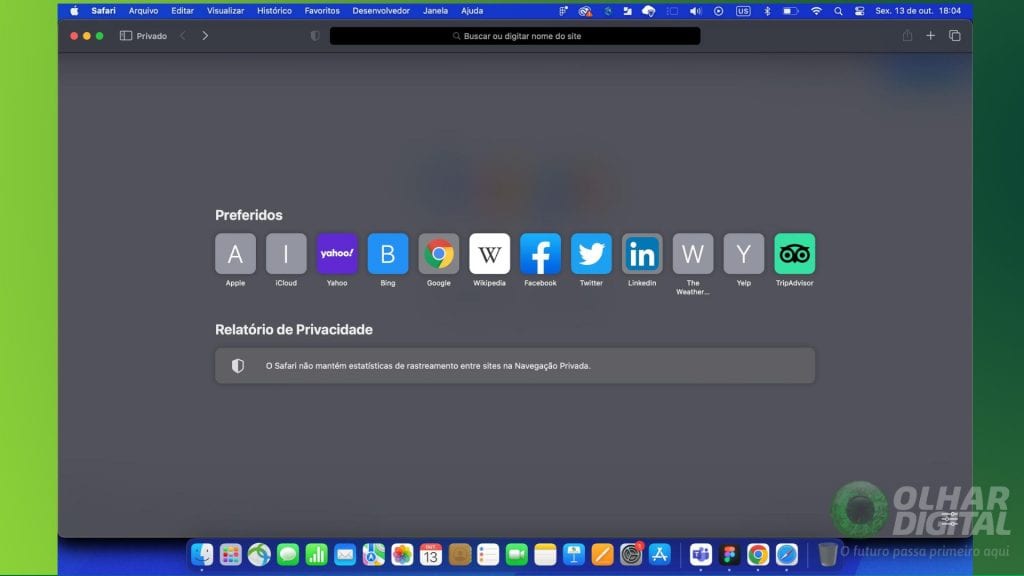Go back with the back arrow

pyautogui.click(x=183, y=36)
